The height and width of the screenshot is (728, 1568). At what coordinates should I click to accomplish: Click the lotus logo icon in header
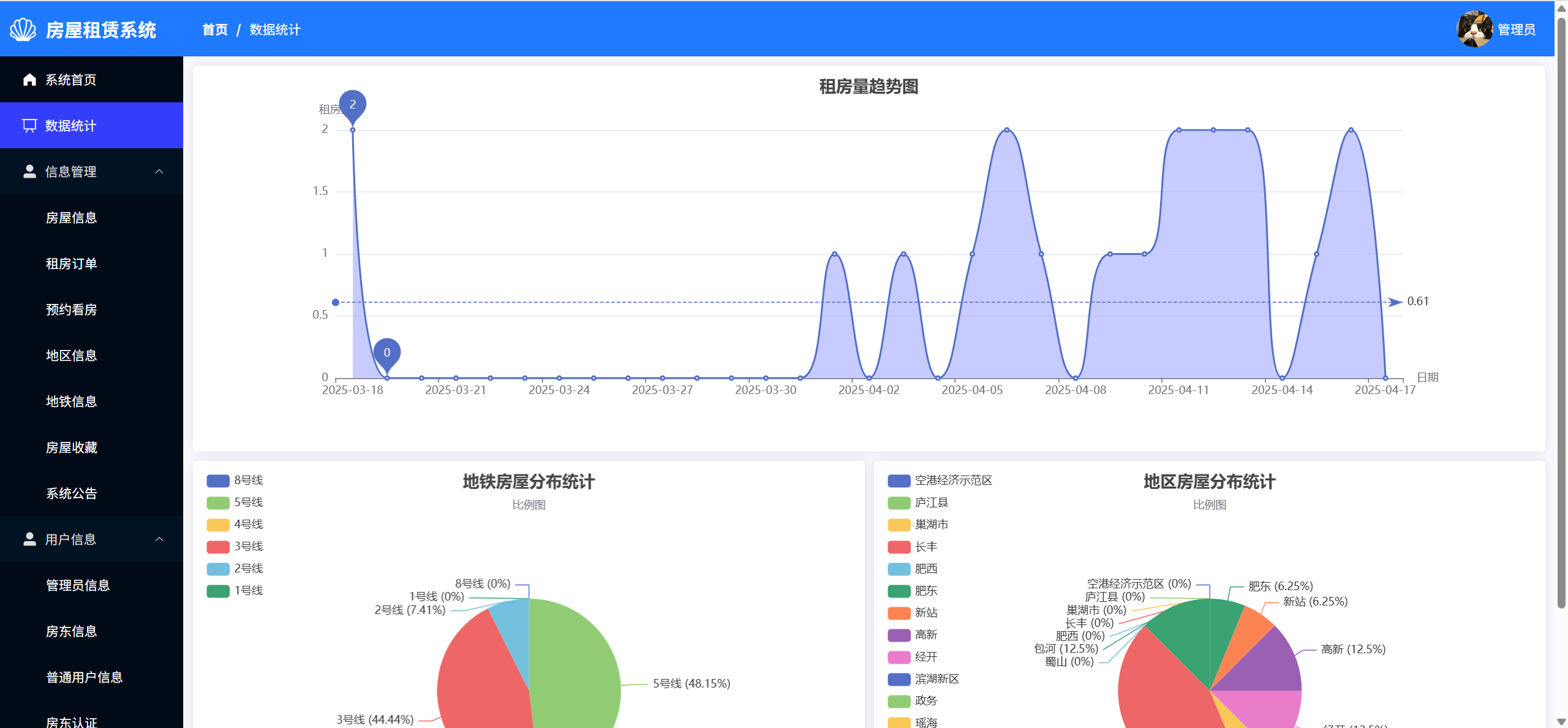point(23,29)
